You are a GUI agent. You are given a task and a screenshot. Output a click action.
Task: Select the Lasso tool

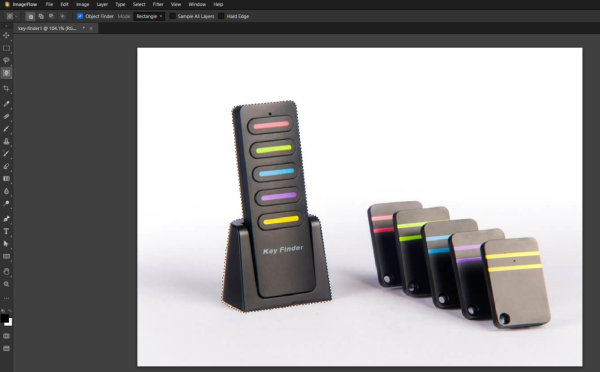coord(6,60)
